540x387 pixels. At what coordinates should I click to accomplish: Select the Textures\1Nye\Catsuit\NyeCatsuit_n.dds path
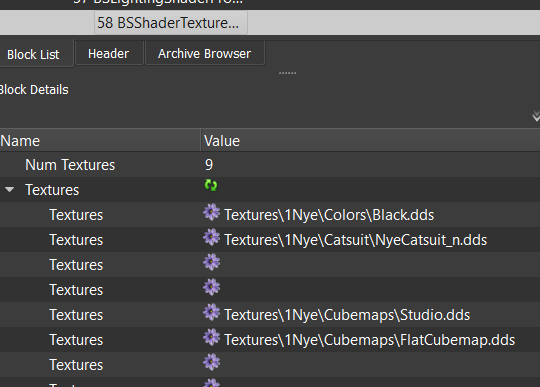pos(355,240)
